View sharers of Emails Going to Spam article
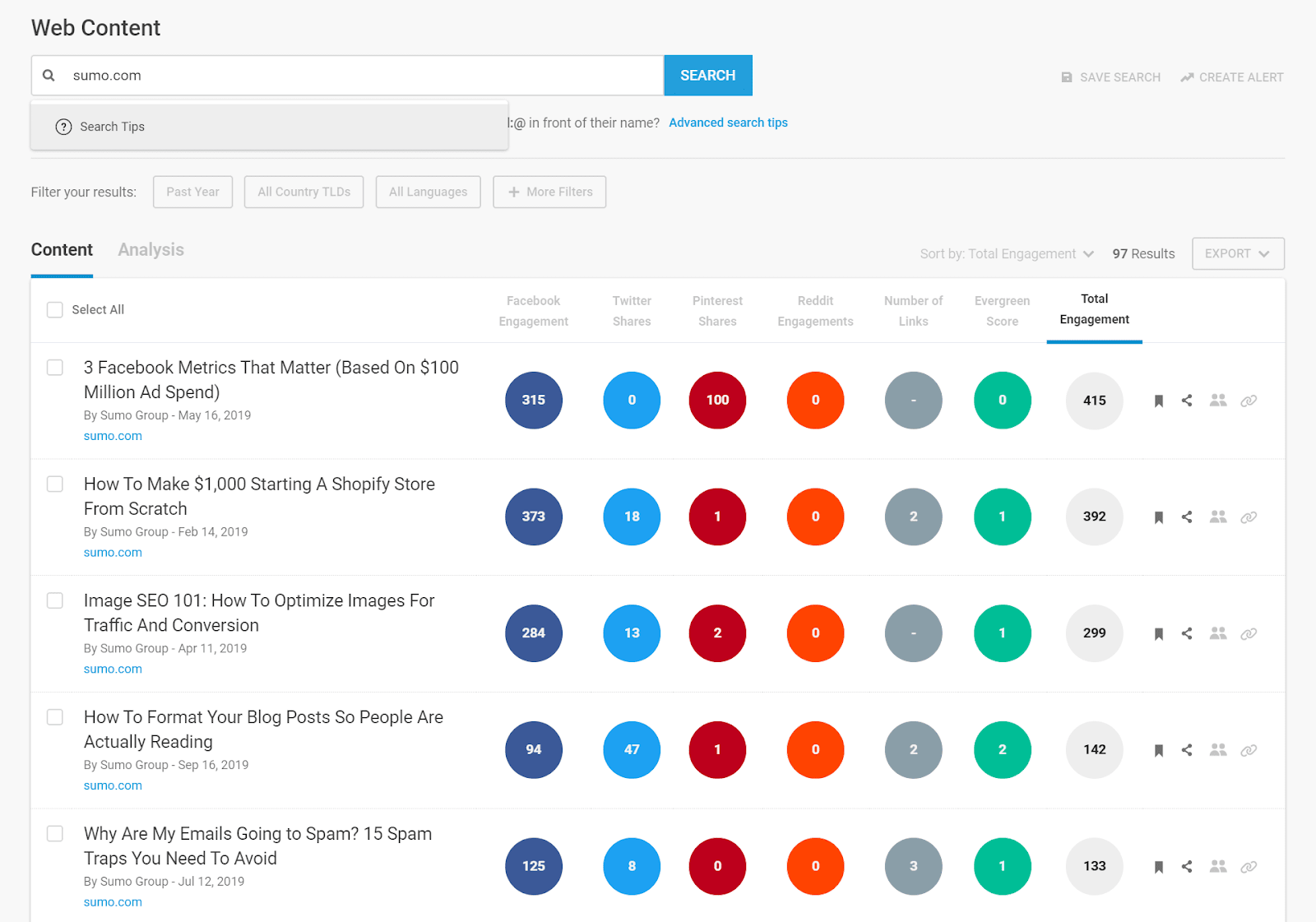The width and height of the screenshot is (1316, 922). coord(1218,867)
